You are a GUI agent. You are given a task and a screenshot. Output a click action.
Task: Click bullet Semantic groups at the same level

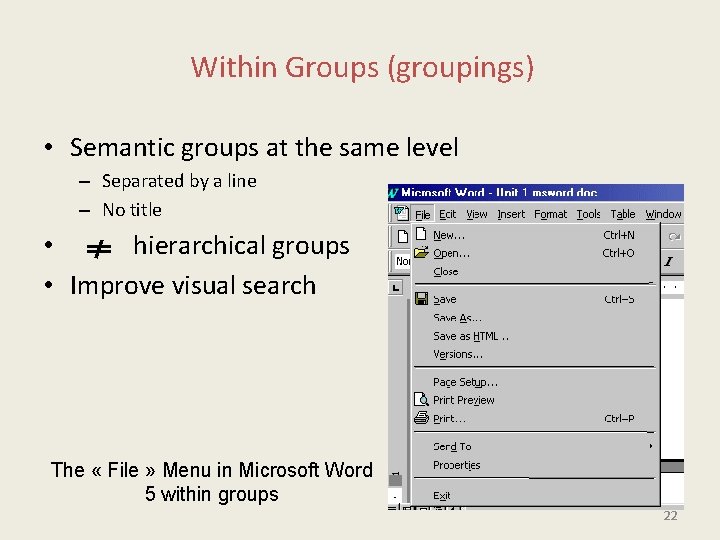pyautogui.click(x=264, y=148)
